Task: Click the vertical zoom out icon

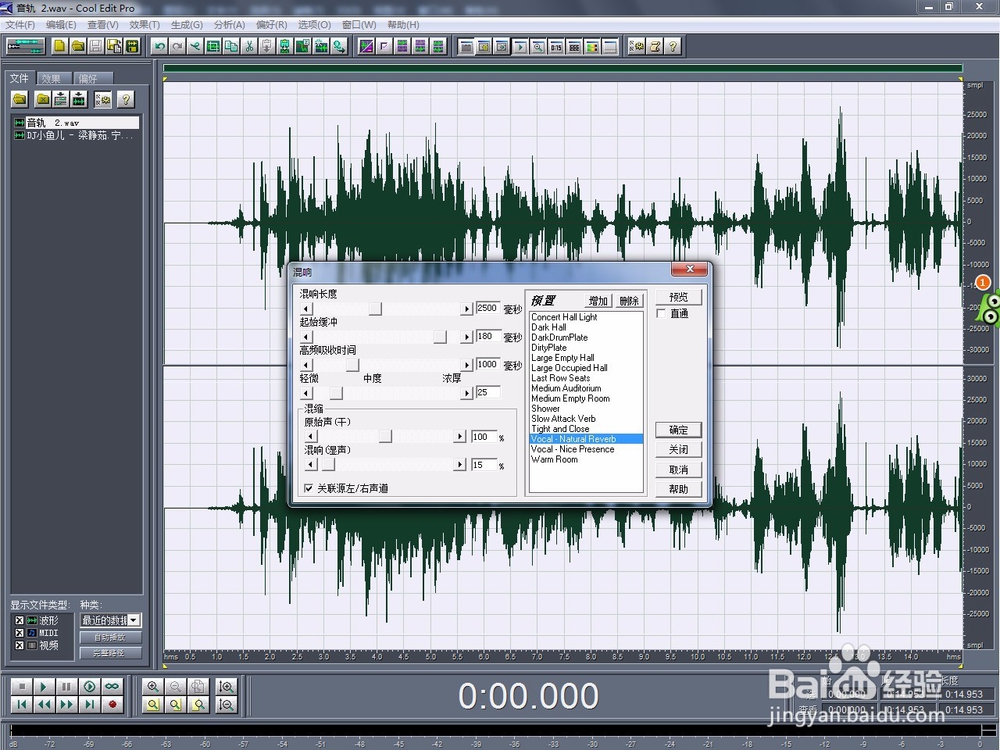Action: pyautogui.click(x=226, y=705)
